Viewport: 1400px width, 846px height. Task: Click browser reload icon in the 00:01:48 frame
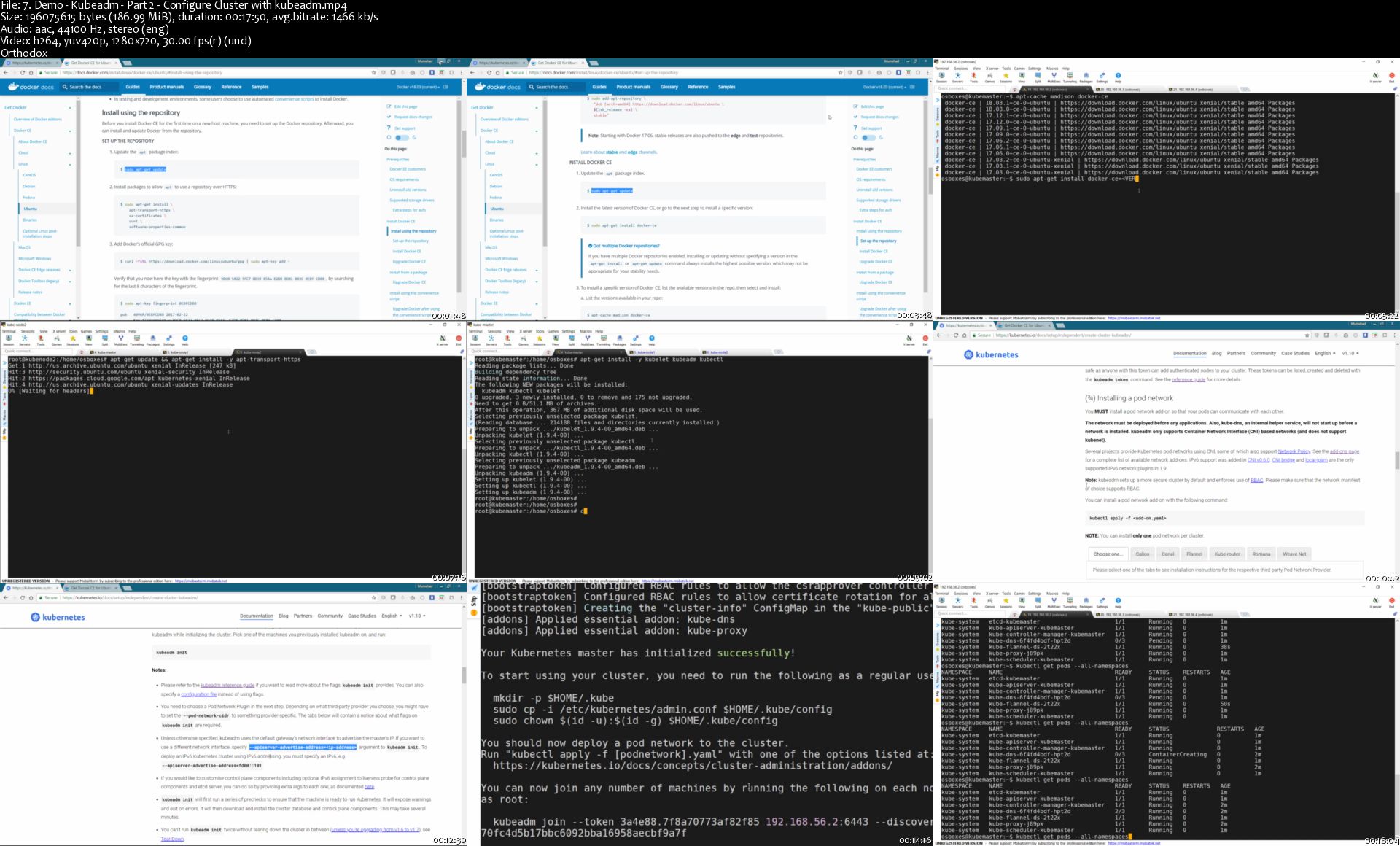coord(23,72)
